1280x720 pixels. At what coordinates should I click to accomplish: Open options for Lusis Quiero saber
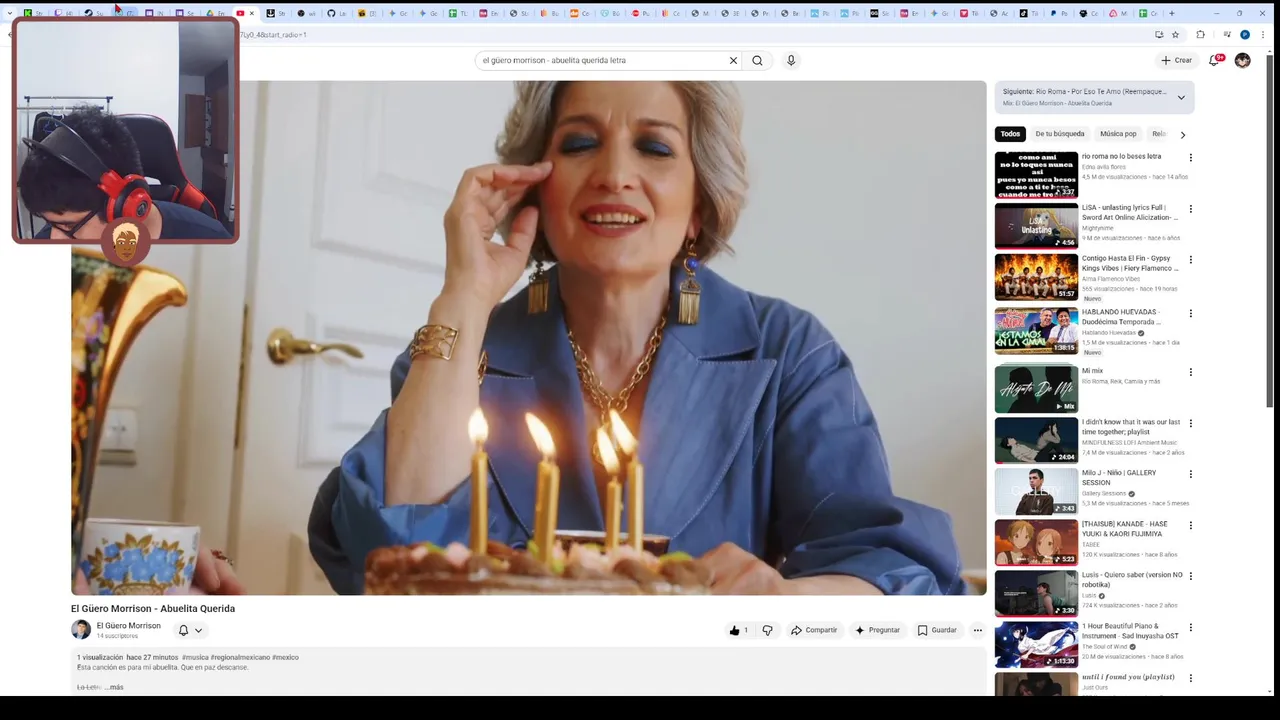[x=1190, y=576]
